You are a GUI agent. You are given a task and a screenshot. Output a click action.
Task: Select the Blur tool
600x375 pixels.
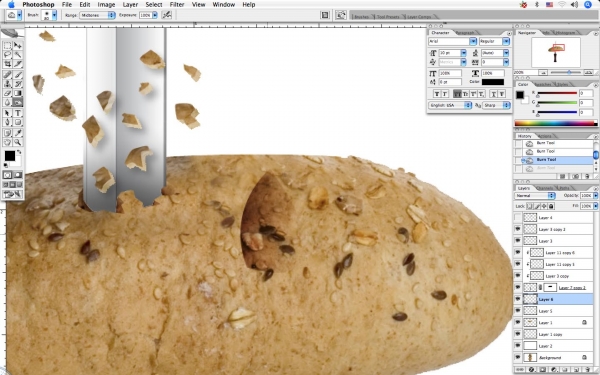[7, 102]
